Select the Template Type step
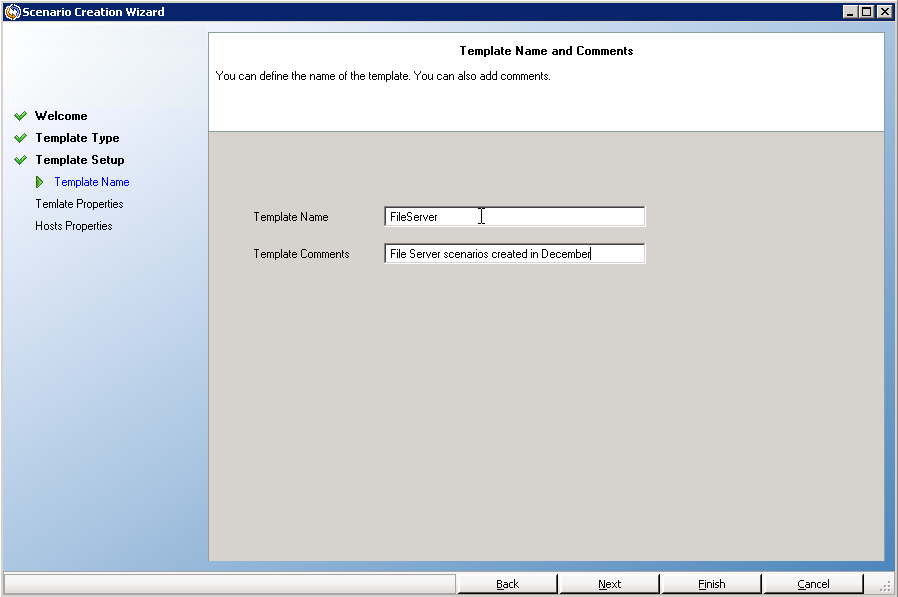The width and height of the screenshot is (898, 597). coord(77,138)
